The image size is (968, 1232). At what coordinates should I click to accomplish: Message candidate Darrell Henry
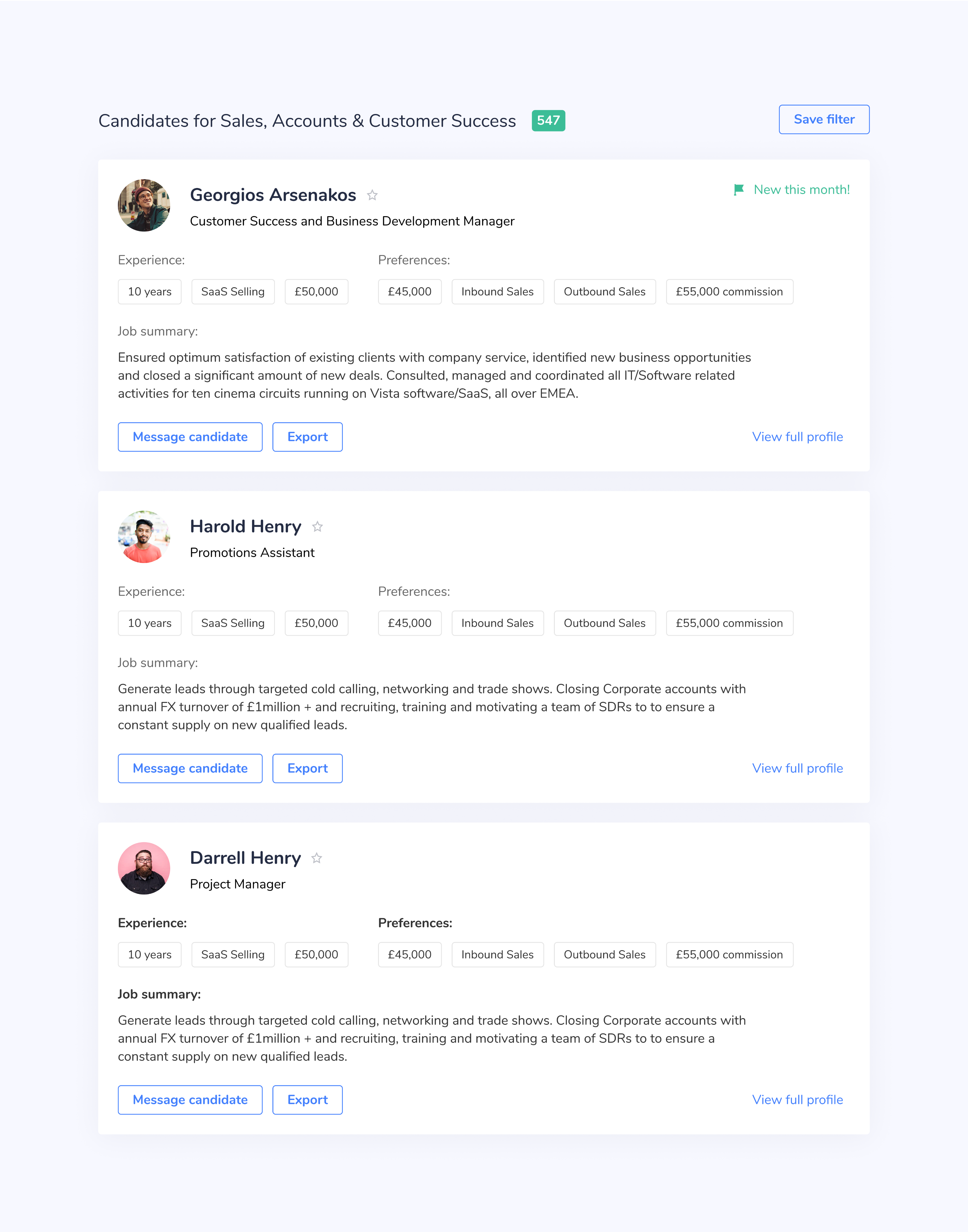[x=190, y=1100]
